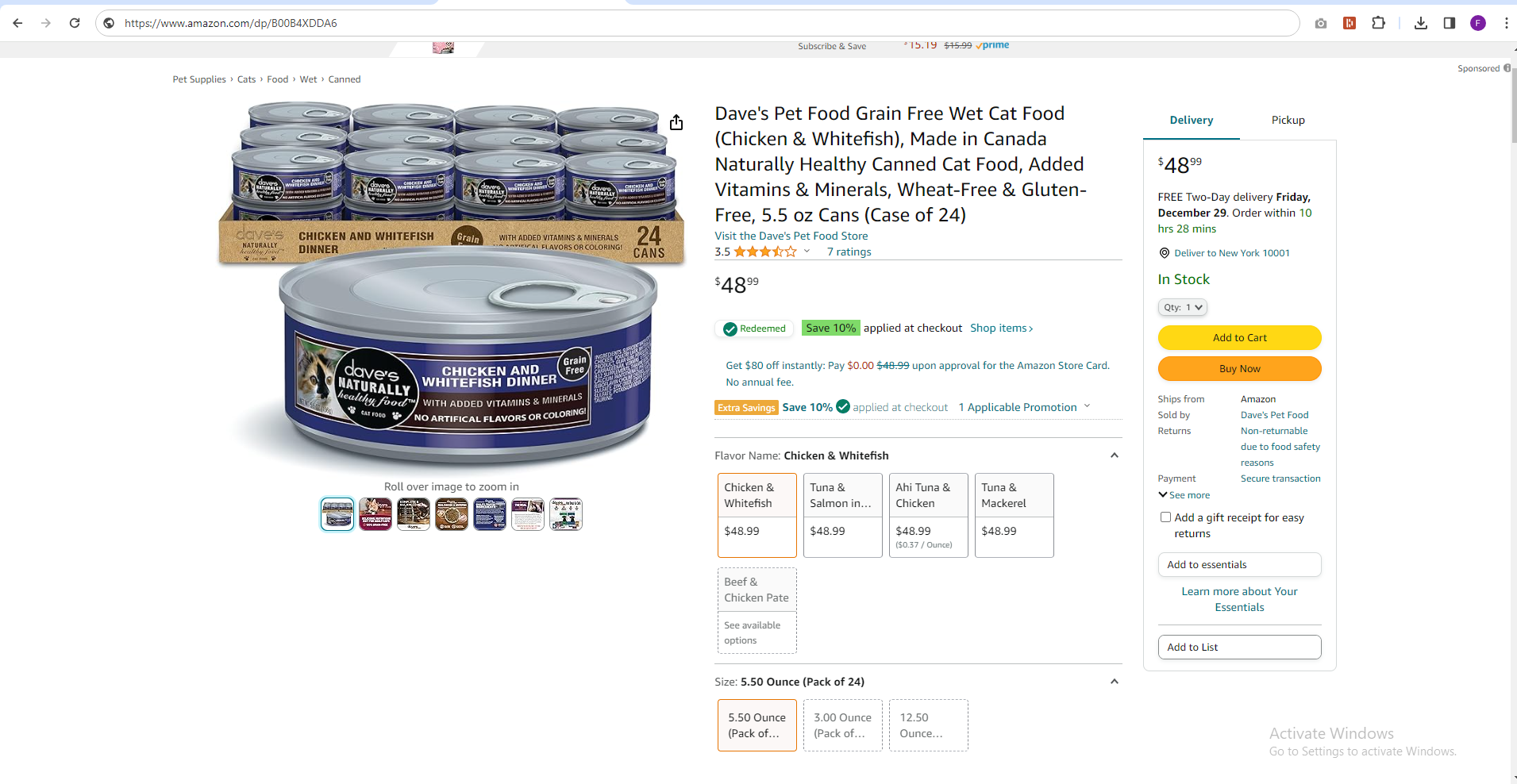
Task: Choose the 3.00 Ounce pack size option
Action: [x=843, y=725]
